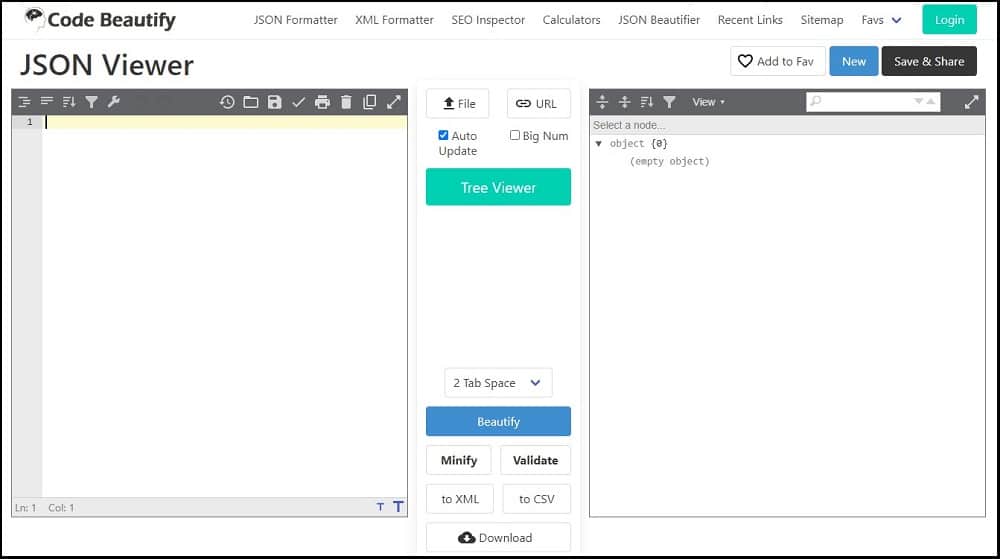Click the sort icon in tree panel toolbar
The height and width of the screenshot is (559, 1000).
click(647, 101)
